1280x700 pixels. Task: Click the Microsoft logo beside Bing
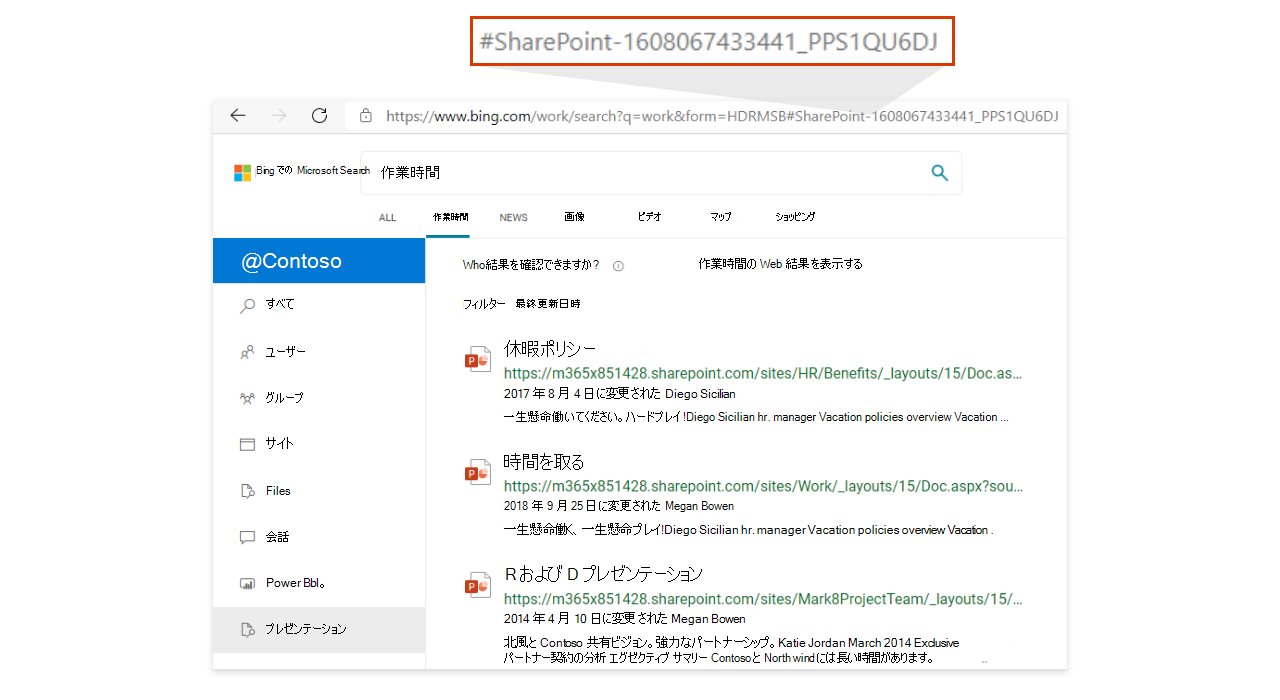[242, 172]
